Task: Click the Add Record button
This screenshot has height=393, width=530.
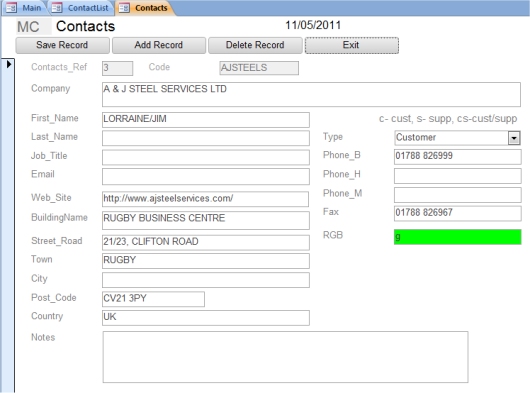Action: point(159,45)
